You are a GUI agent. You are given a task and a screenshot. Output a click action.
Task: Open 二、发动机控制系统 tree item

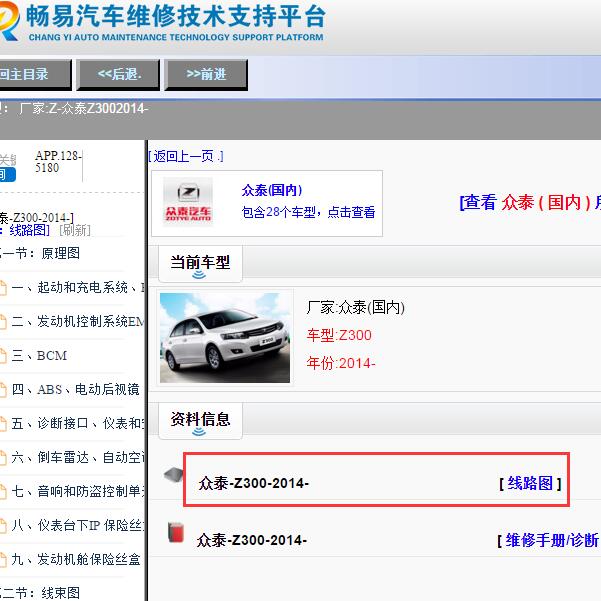[78, 321]
